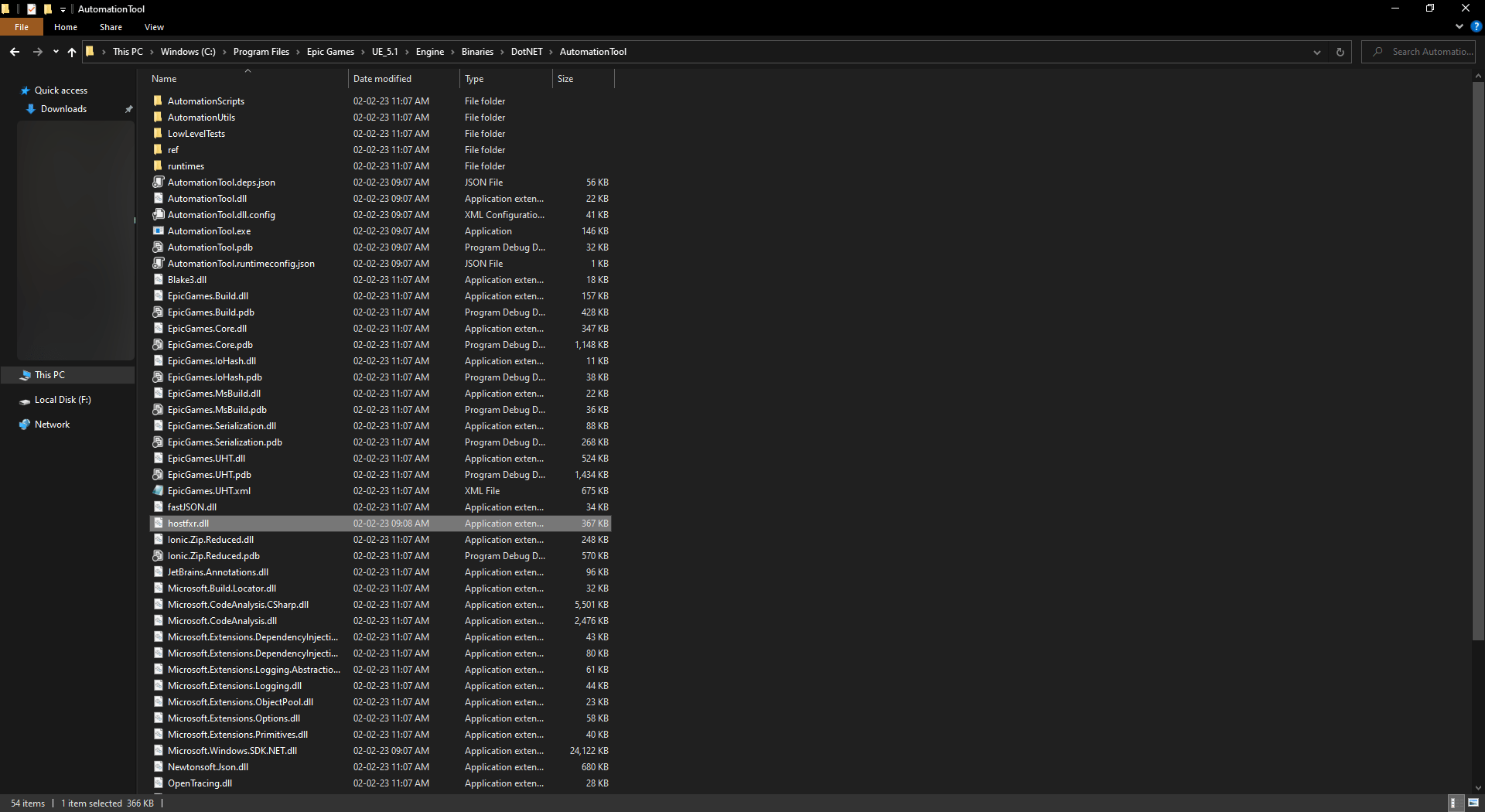Open the address bar history dropdown
Image resolution: width=1485 pixels, height=812 pixels.
[x=1317, y=52]
